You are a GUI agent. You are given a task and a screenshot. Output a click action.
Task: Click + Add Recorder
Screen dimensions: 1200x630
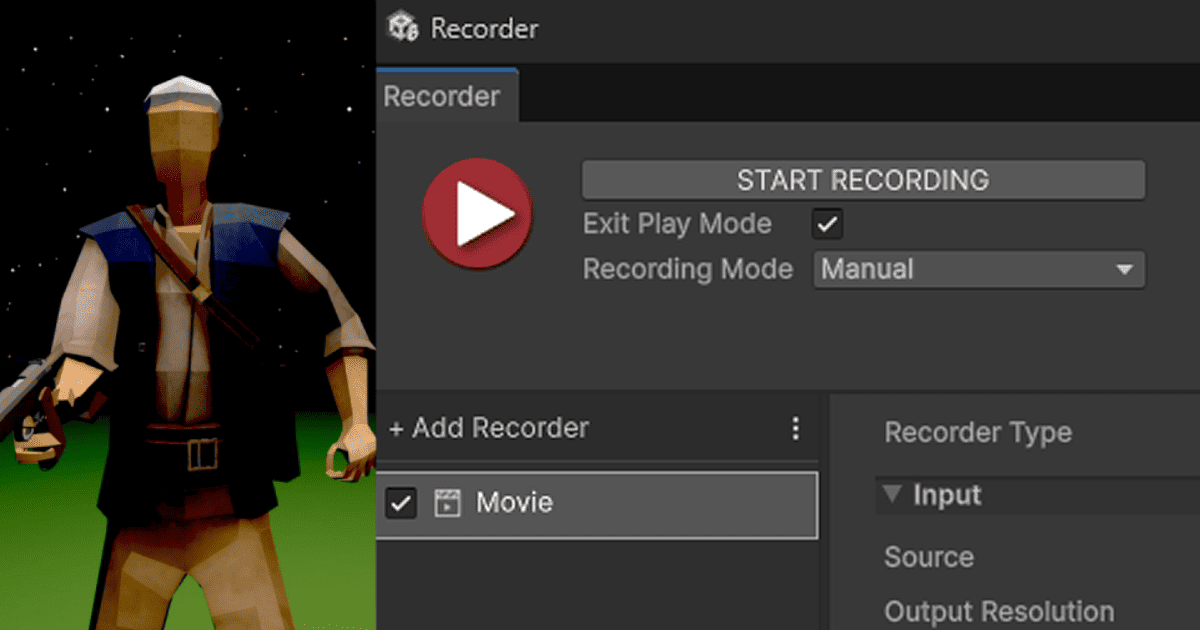pos(488,429)
